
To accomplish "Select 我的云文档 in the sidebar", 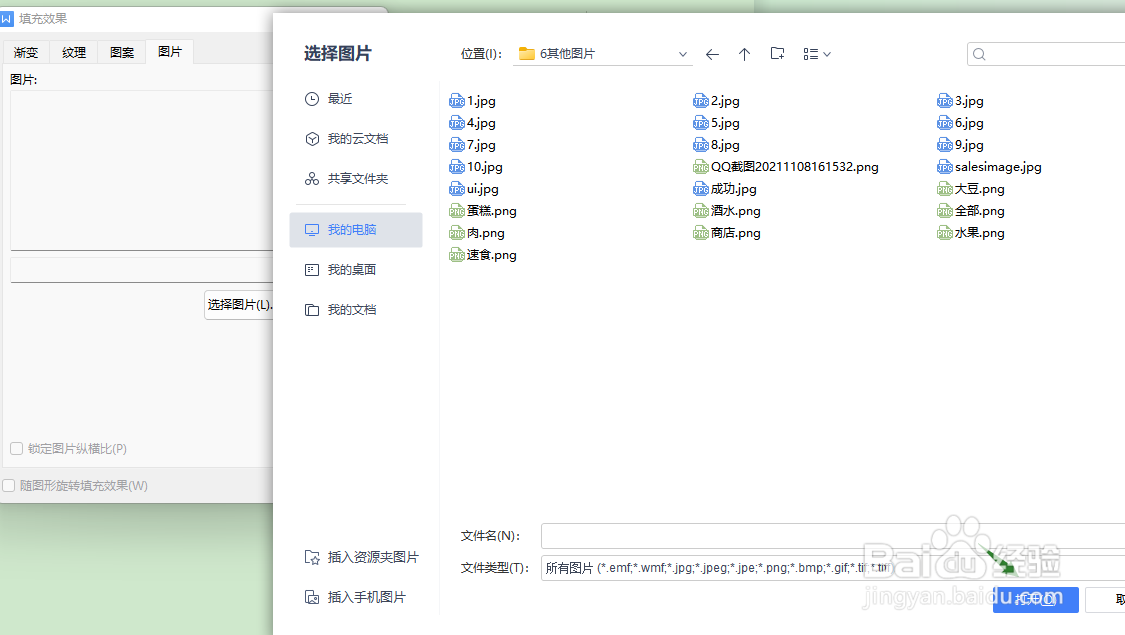I will (x=358, y=138).
